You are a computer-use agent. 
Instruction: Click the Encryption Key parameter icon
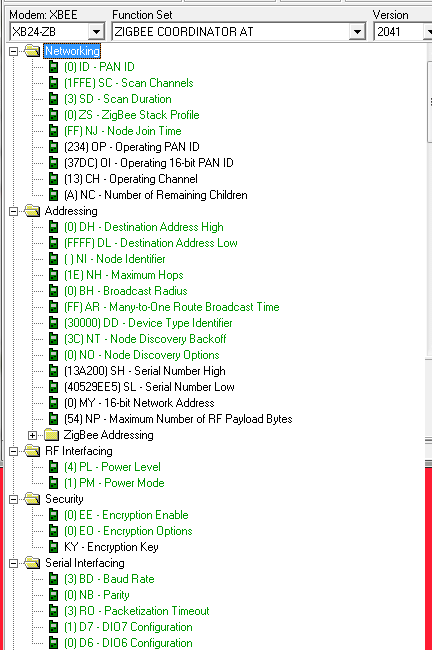point(53,547)
